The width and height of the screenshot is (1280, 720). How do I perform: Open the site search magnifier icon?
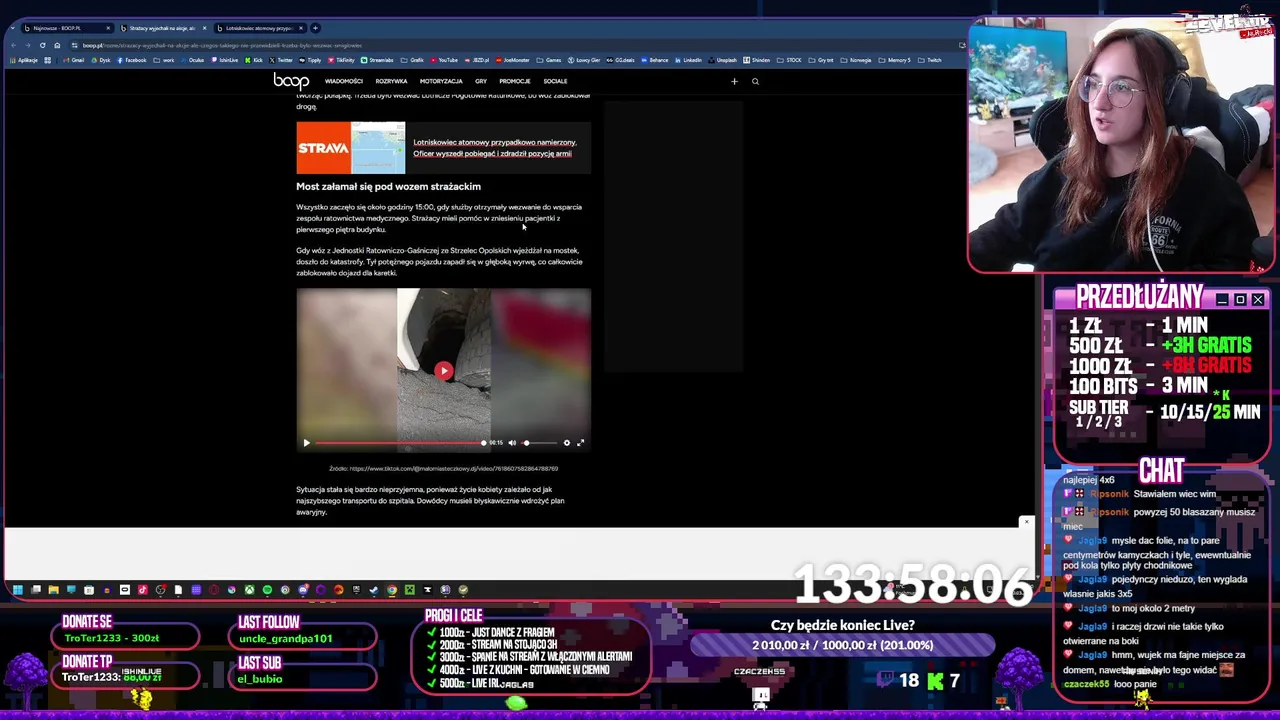click(755, 81)
